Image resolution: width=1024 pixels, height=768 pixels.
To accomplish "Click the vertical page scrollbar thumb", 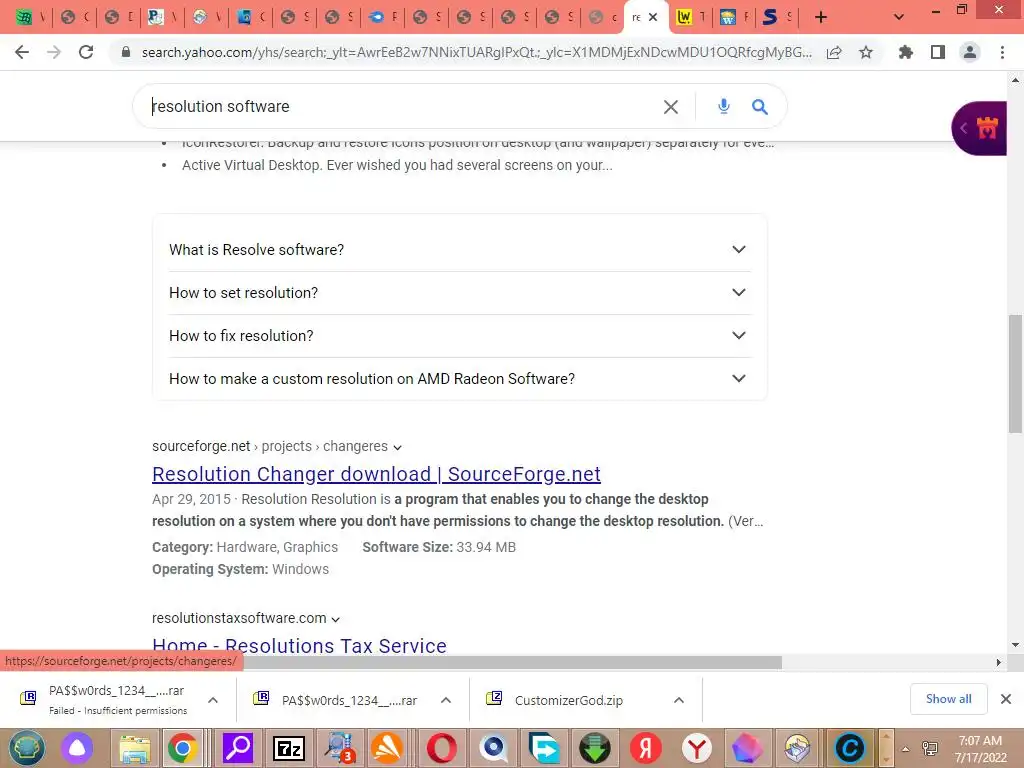I will pyautogui.click(x=1015, y=374).
